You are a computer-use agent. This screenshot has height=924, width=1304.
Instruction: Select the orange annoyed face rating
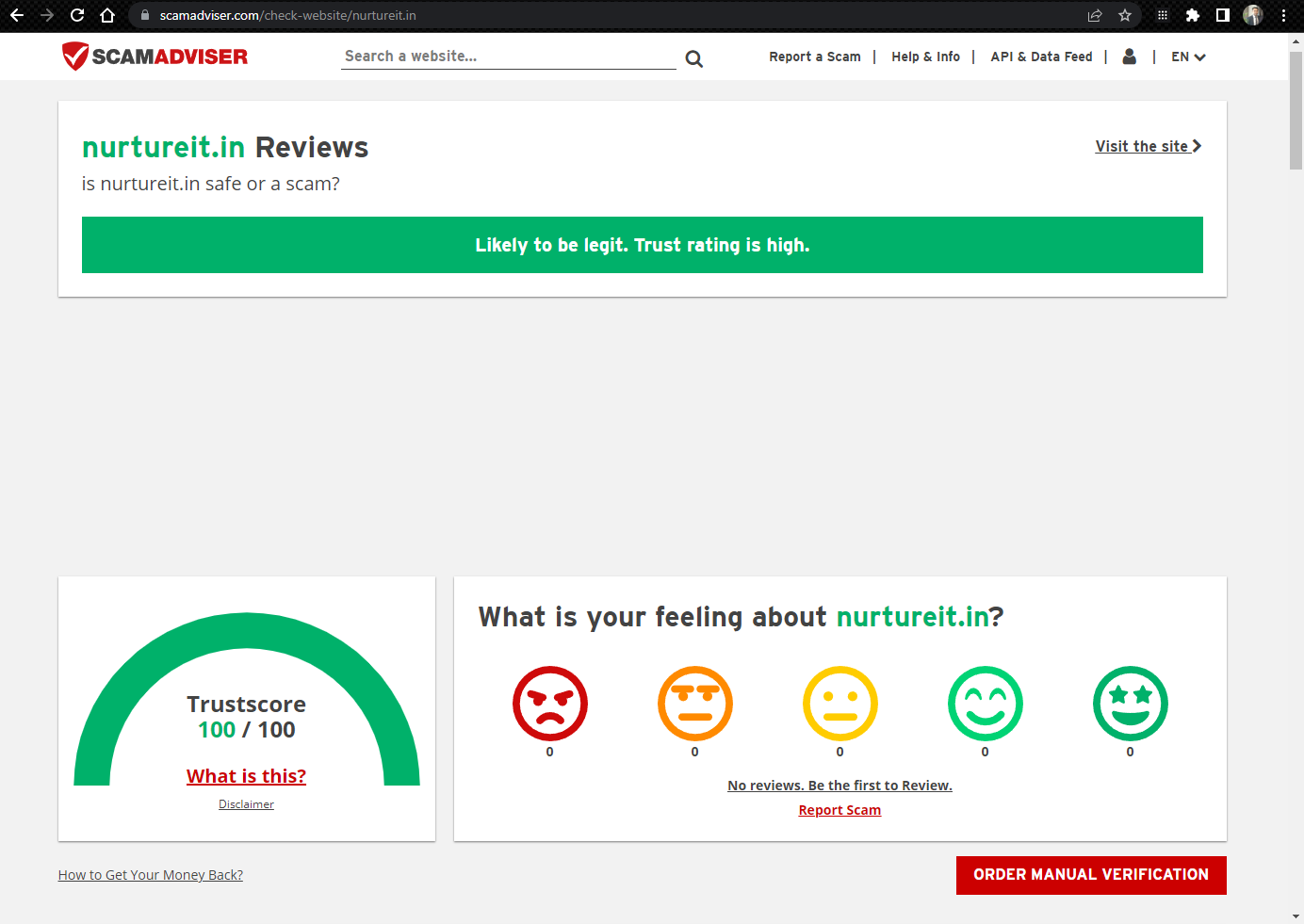[695, 704]
